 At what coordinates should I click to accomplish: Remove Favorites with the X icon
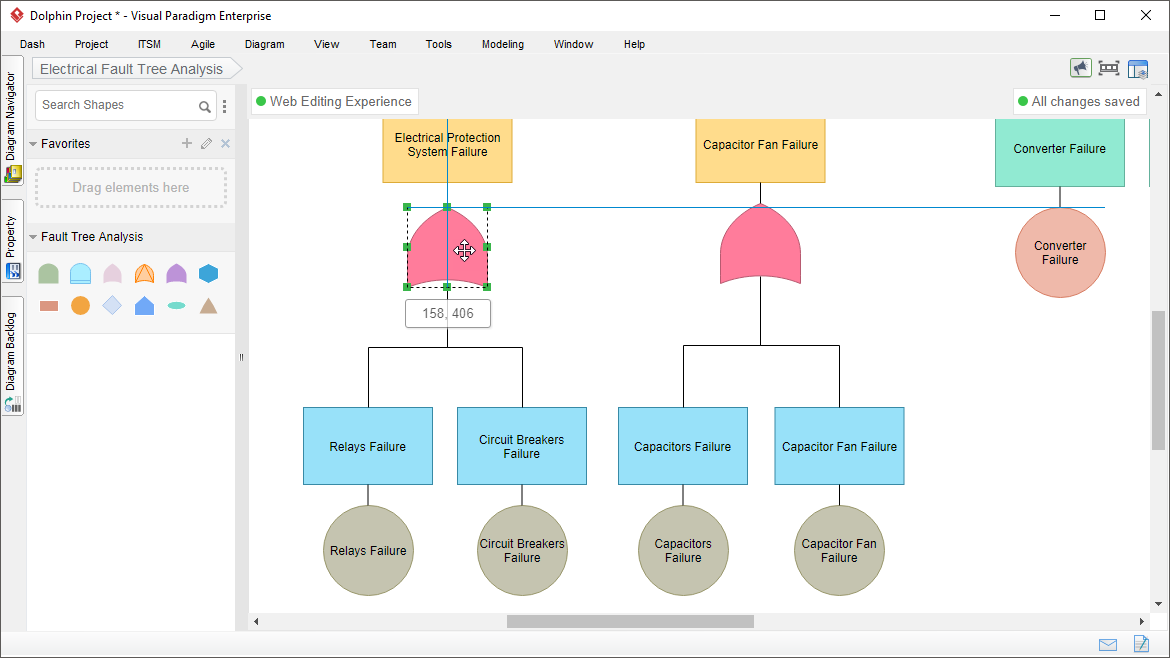coord(225,143)
